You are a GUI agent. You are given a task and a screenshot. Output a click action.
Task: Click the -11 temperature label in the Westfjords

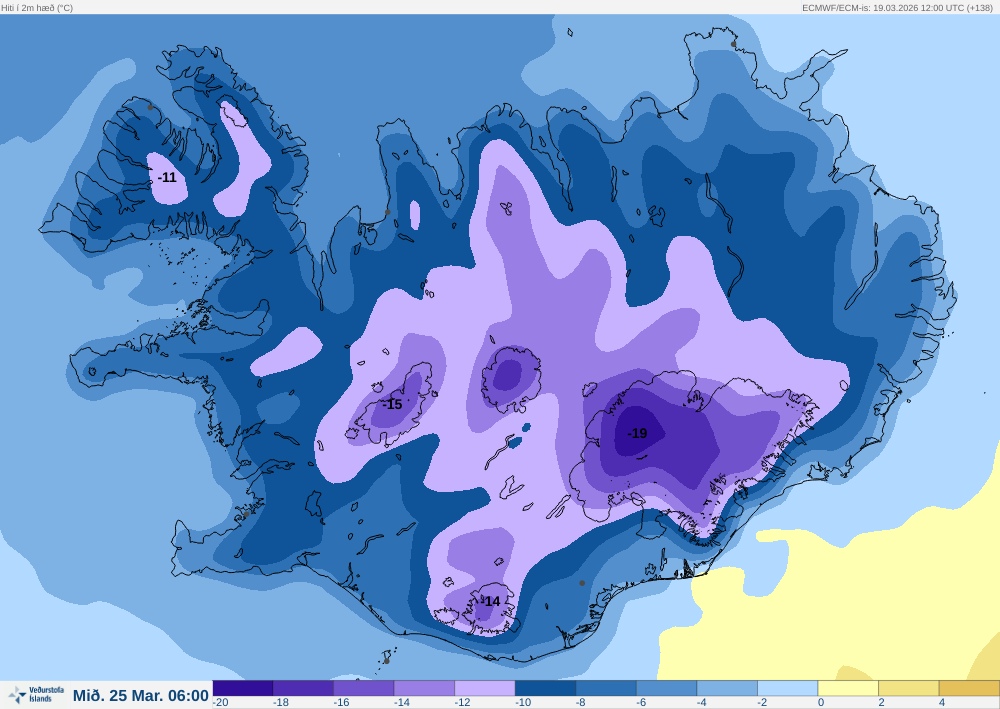167,177
